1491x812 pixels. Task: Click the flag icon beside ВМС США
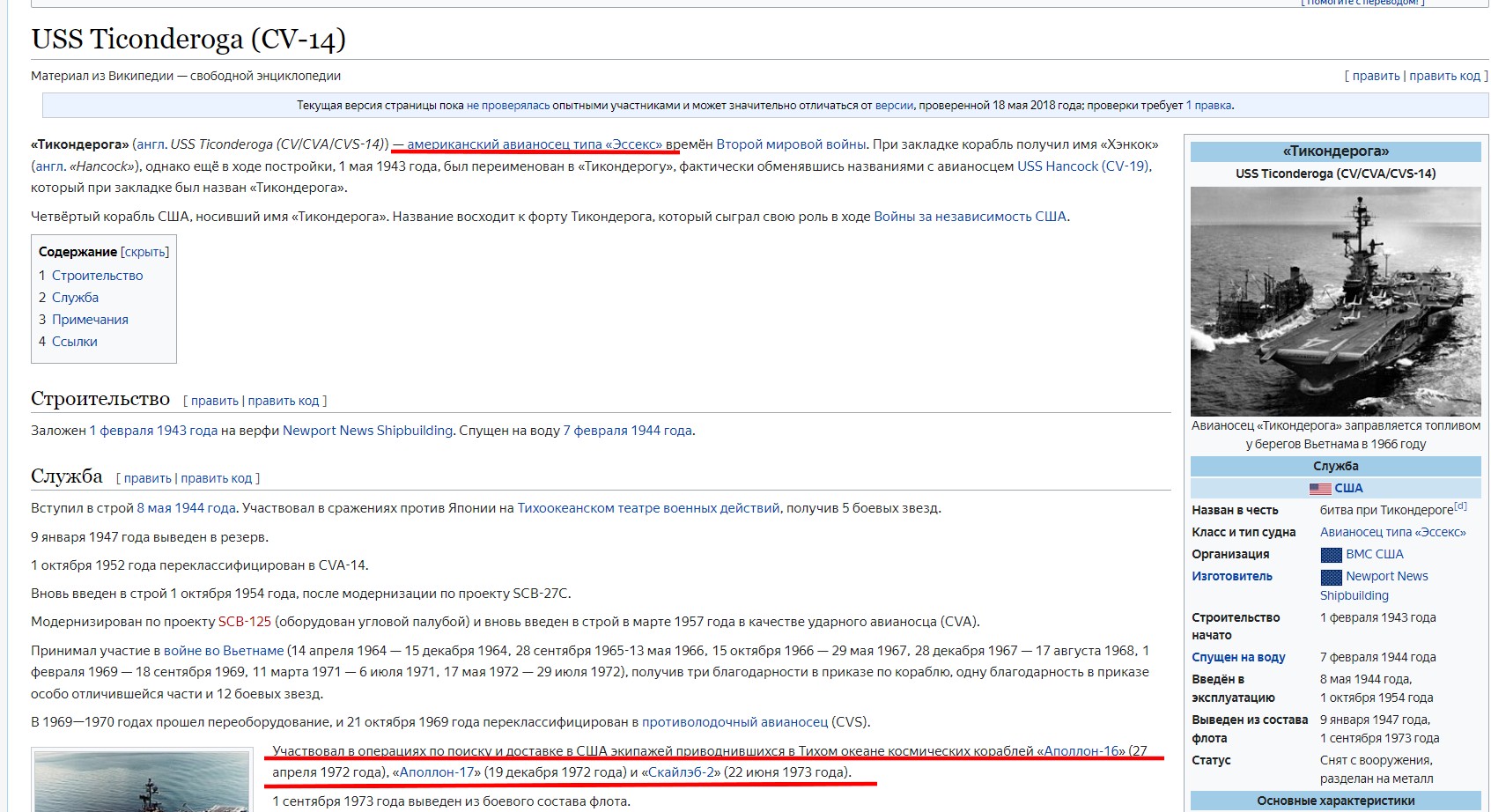pos(1331,555)
